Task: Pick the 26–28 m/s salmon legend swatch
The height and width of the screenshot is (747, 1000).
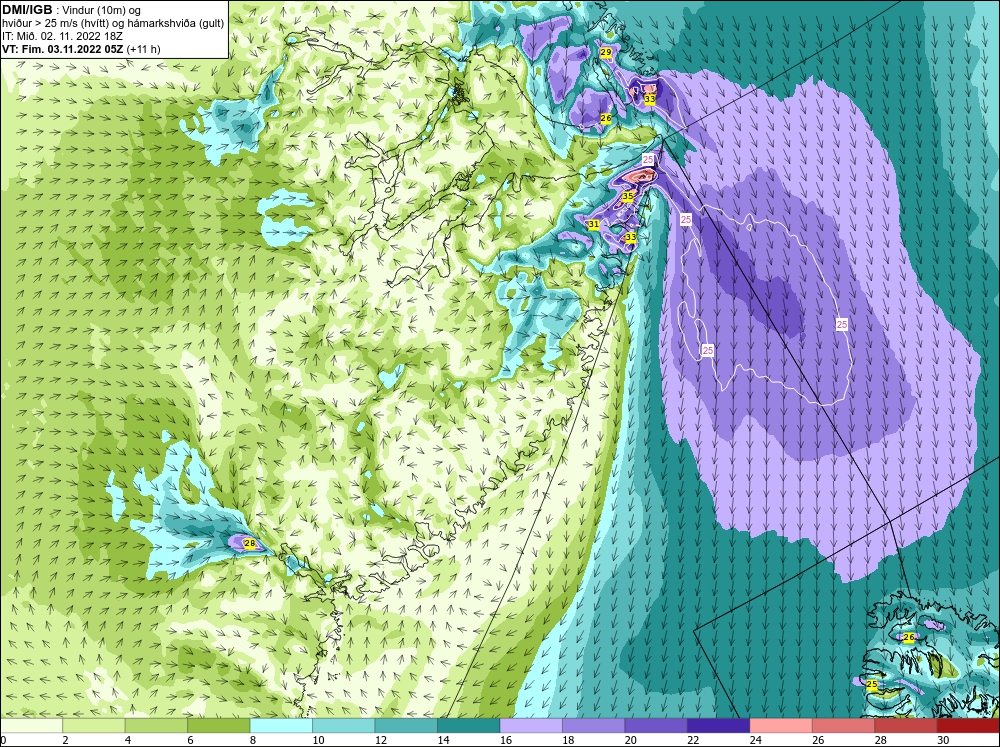Action: click(x=844, y=726)
